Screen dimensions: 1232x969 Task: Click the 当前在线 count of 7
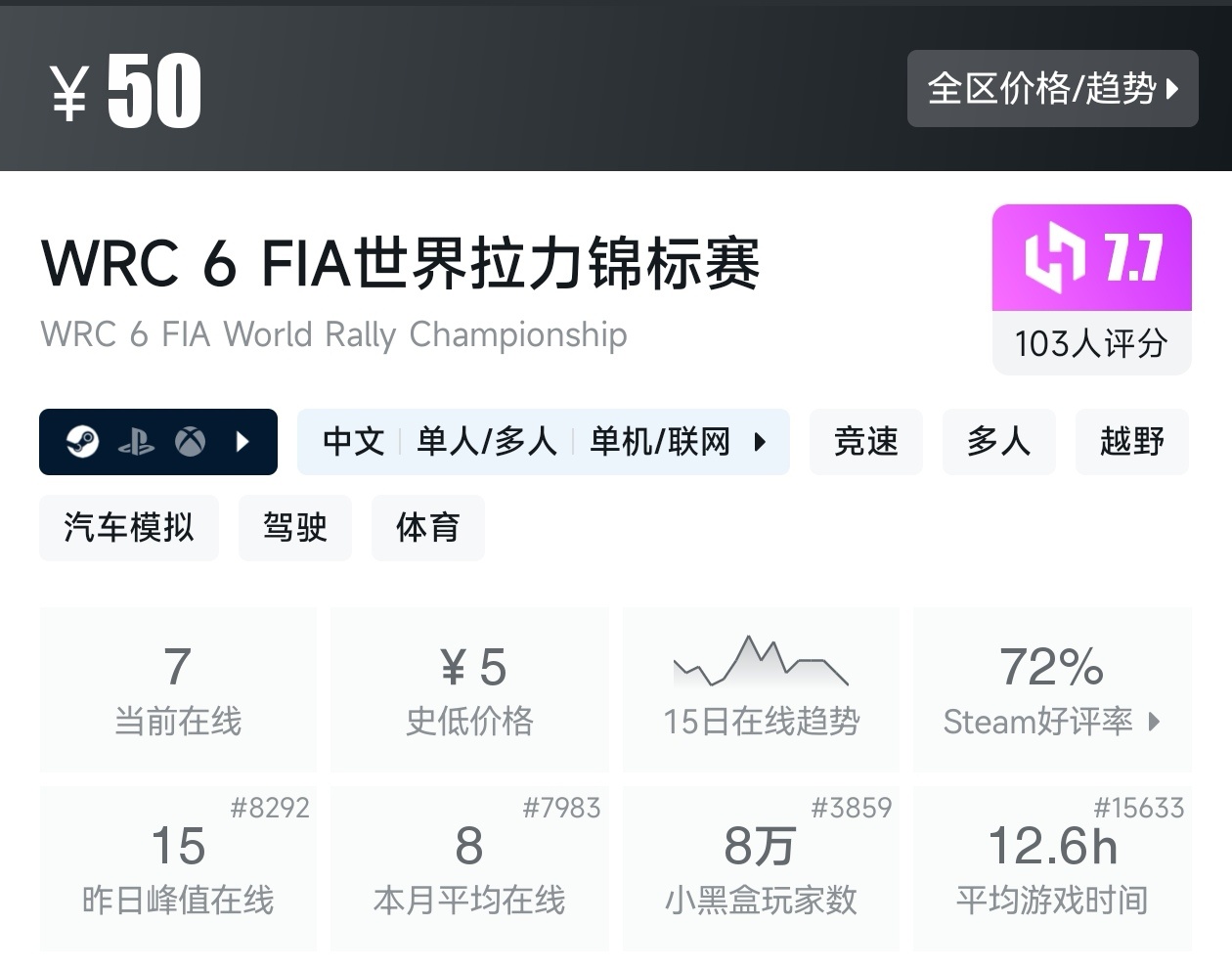pos(178,689)
